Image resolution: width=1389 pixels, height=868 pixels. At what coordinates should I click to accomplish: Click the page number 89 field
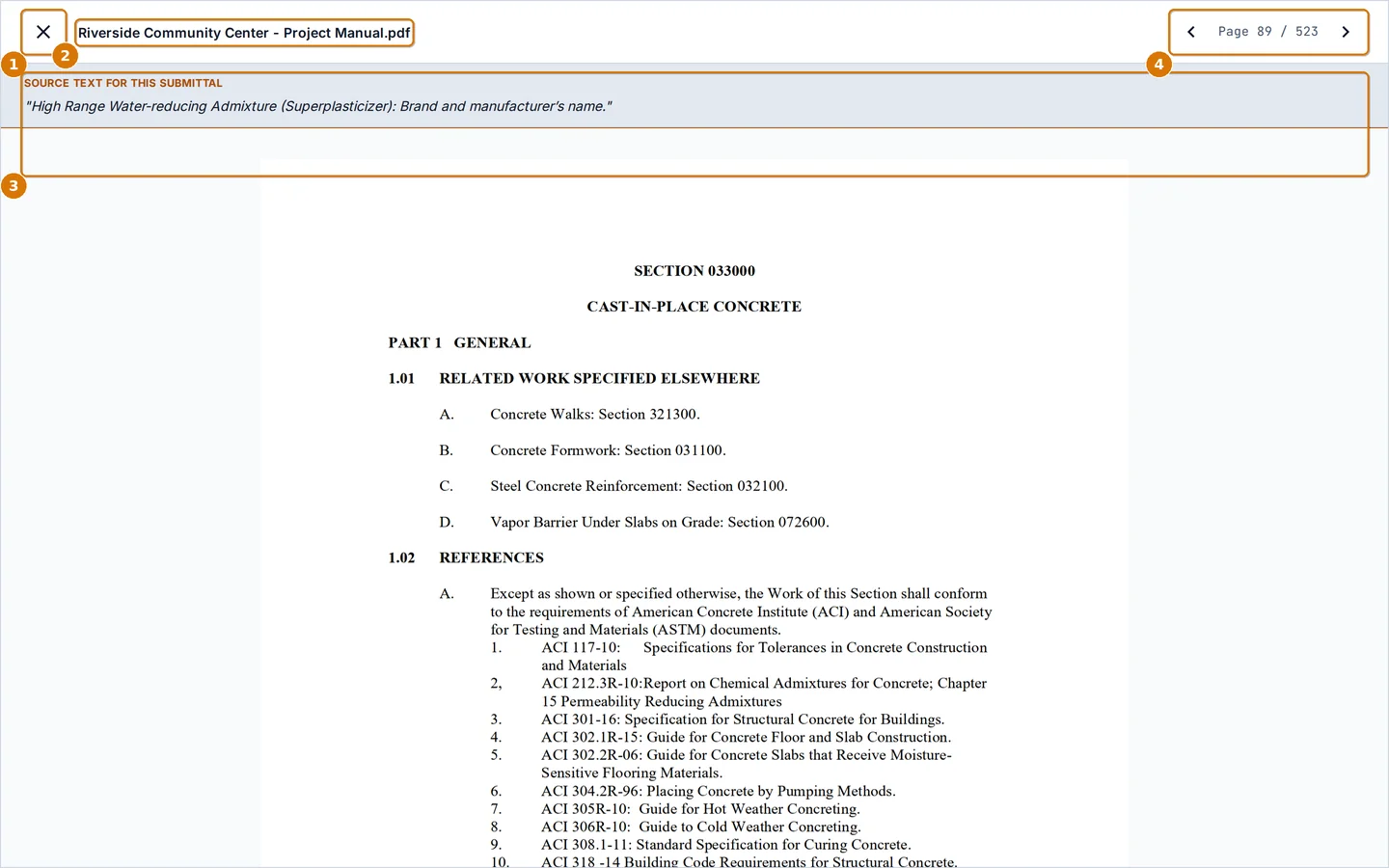pos(1264,32)
